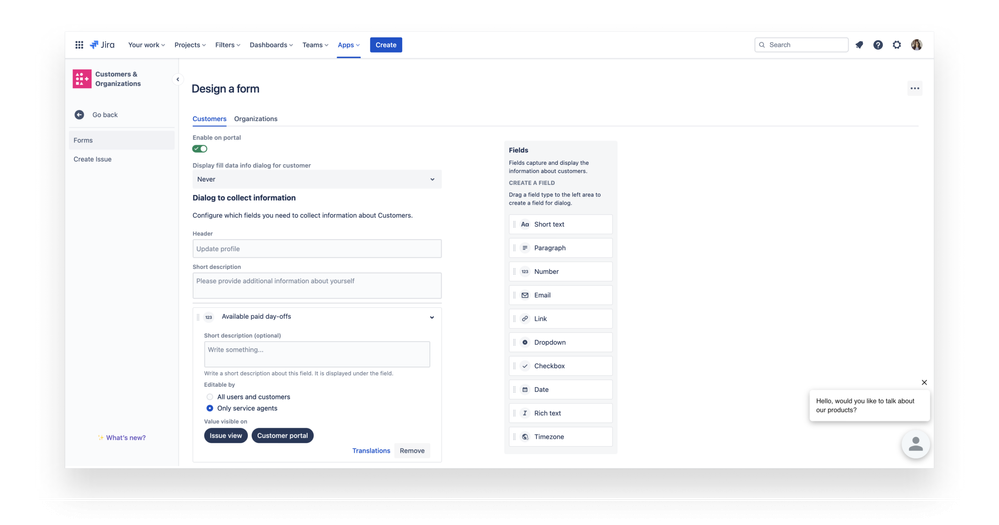Click the Short description textarea

(317, 285)
